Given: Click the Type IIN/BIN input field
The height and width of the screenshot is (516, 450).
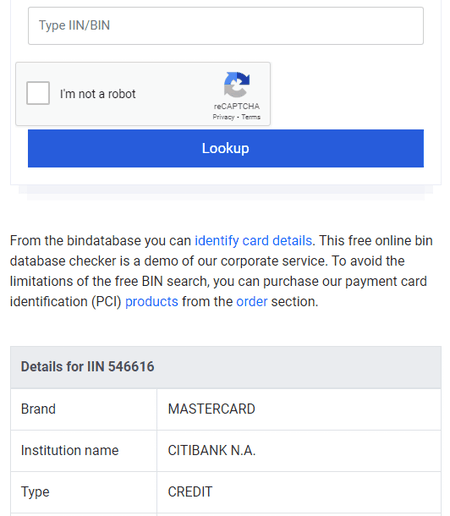Looking at the screenshot, I should click(226, 26).
